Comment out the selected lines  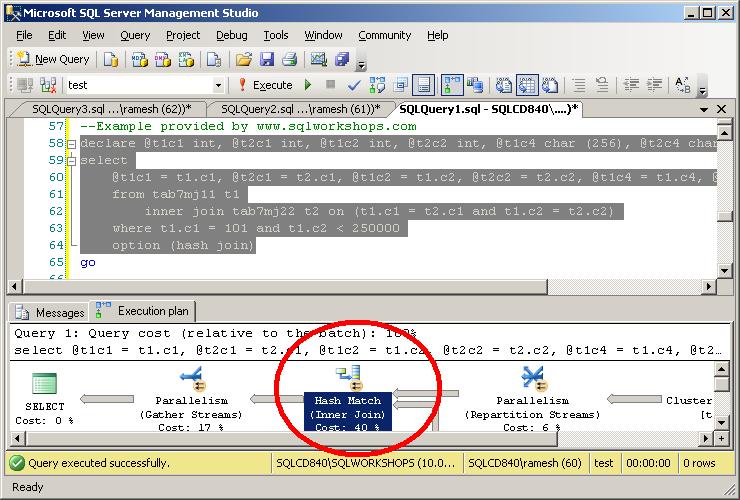coord(579,85)
